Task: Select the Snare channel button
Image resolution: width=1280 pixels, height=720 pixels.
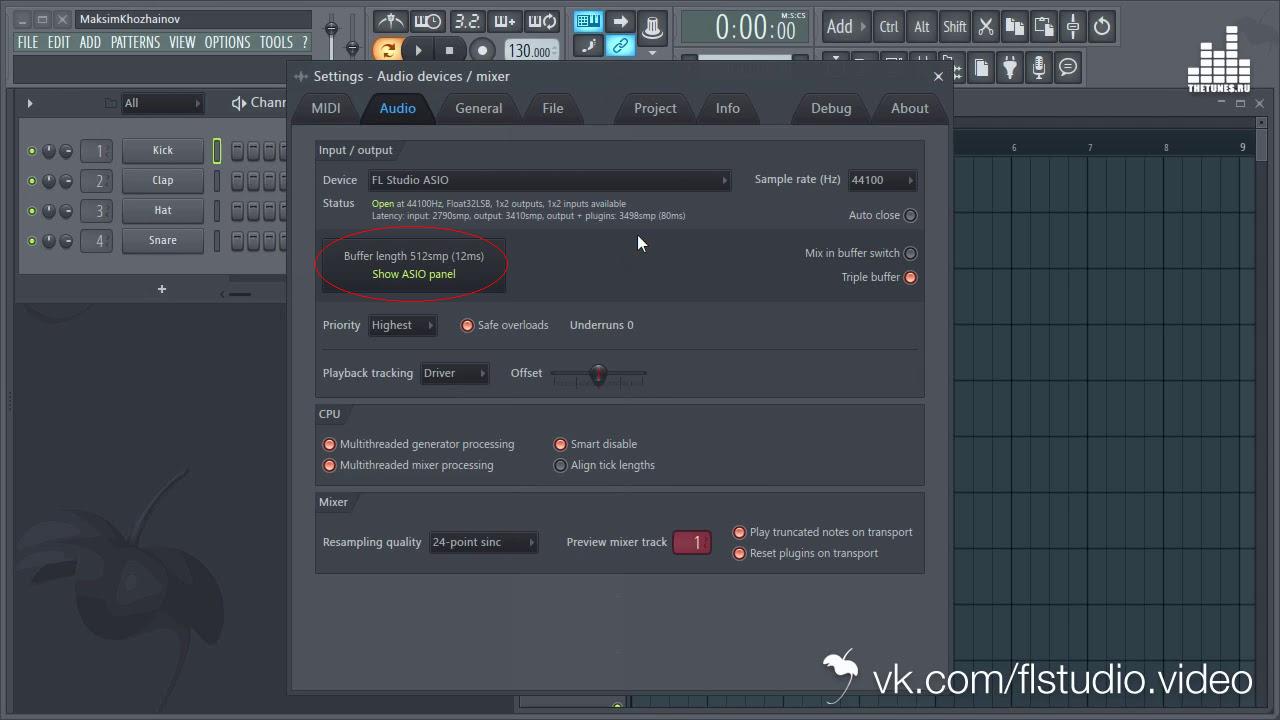Action: pos(163,240)
